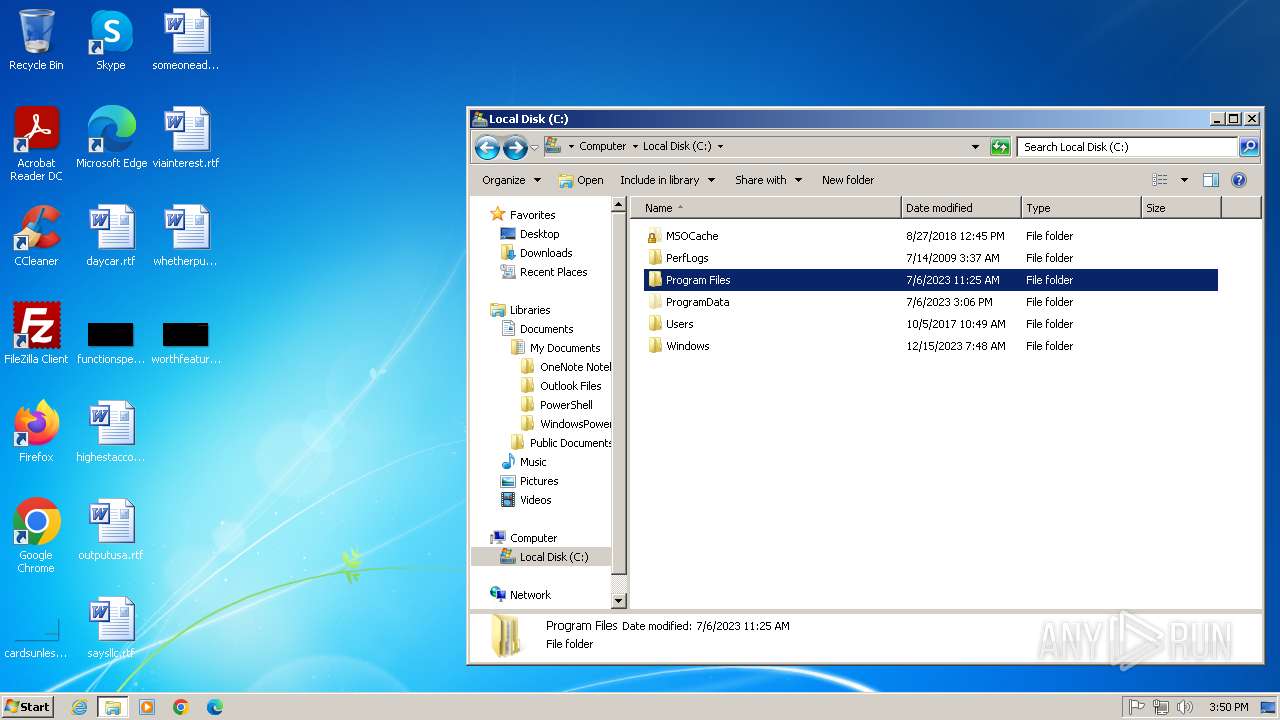Select the Microsoft Edge desktop shortcut

pyautogui.click(x=111, y=138)
